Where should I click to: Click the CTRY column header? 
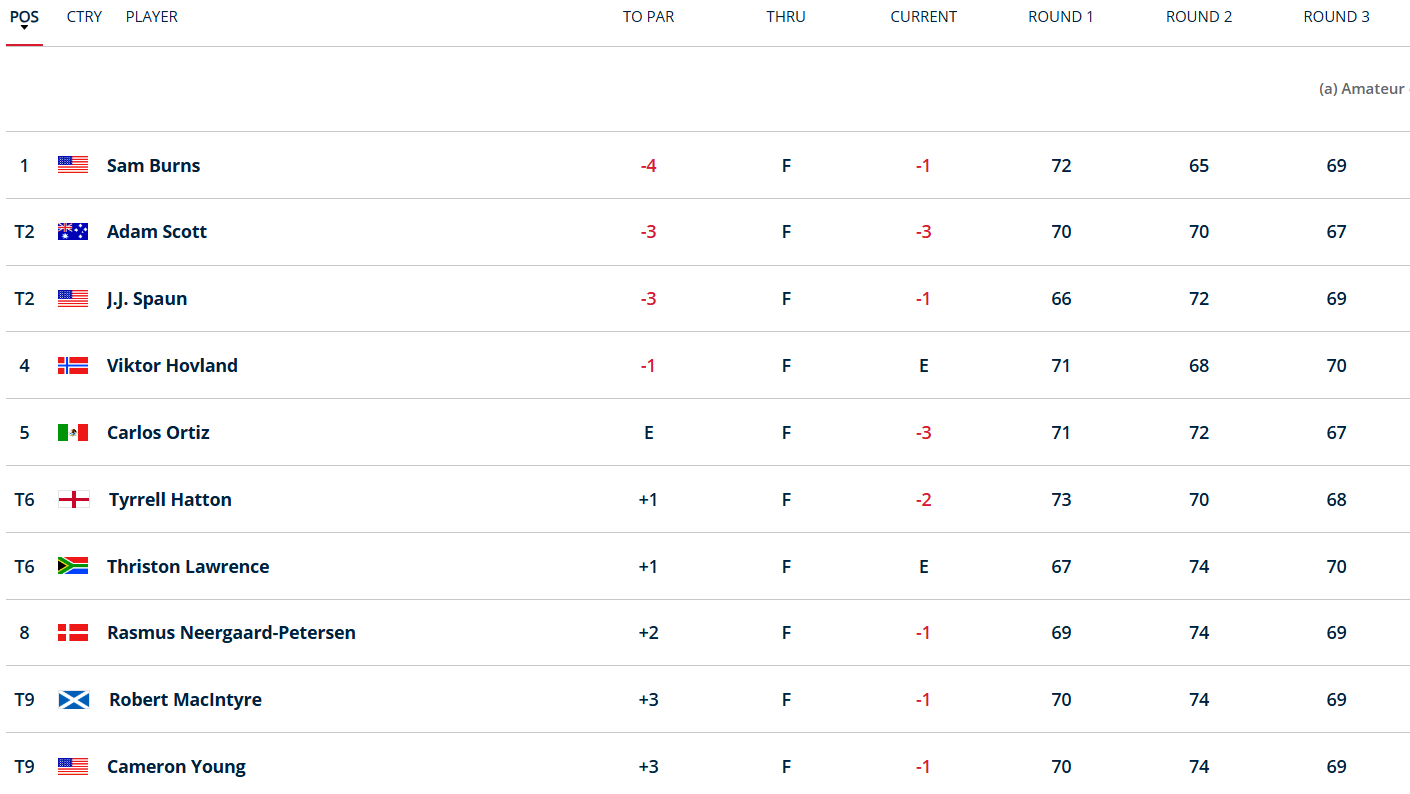(x=84, y=17)
